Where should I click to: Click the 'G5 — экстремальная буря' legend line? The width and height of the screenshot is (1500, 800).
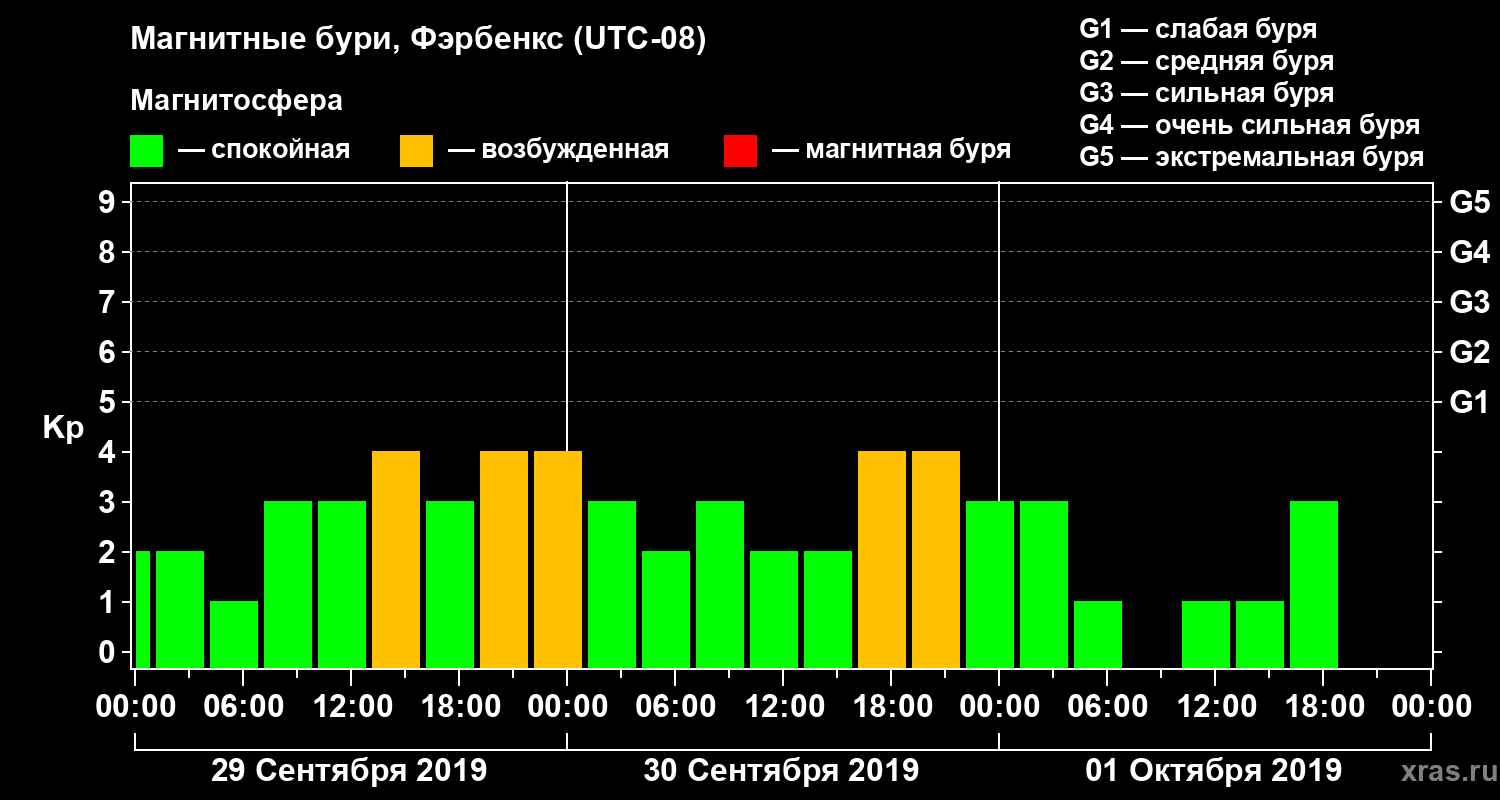click(x=1251, y=157)
